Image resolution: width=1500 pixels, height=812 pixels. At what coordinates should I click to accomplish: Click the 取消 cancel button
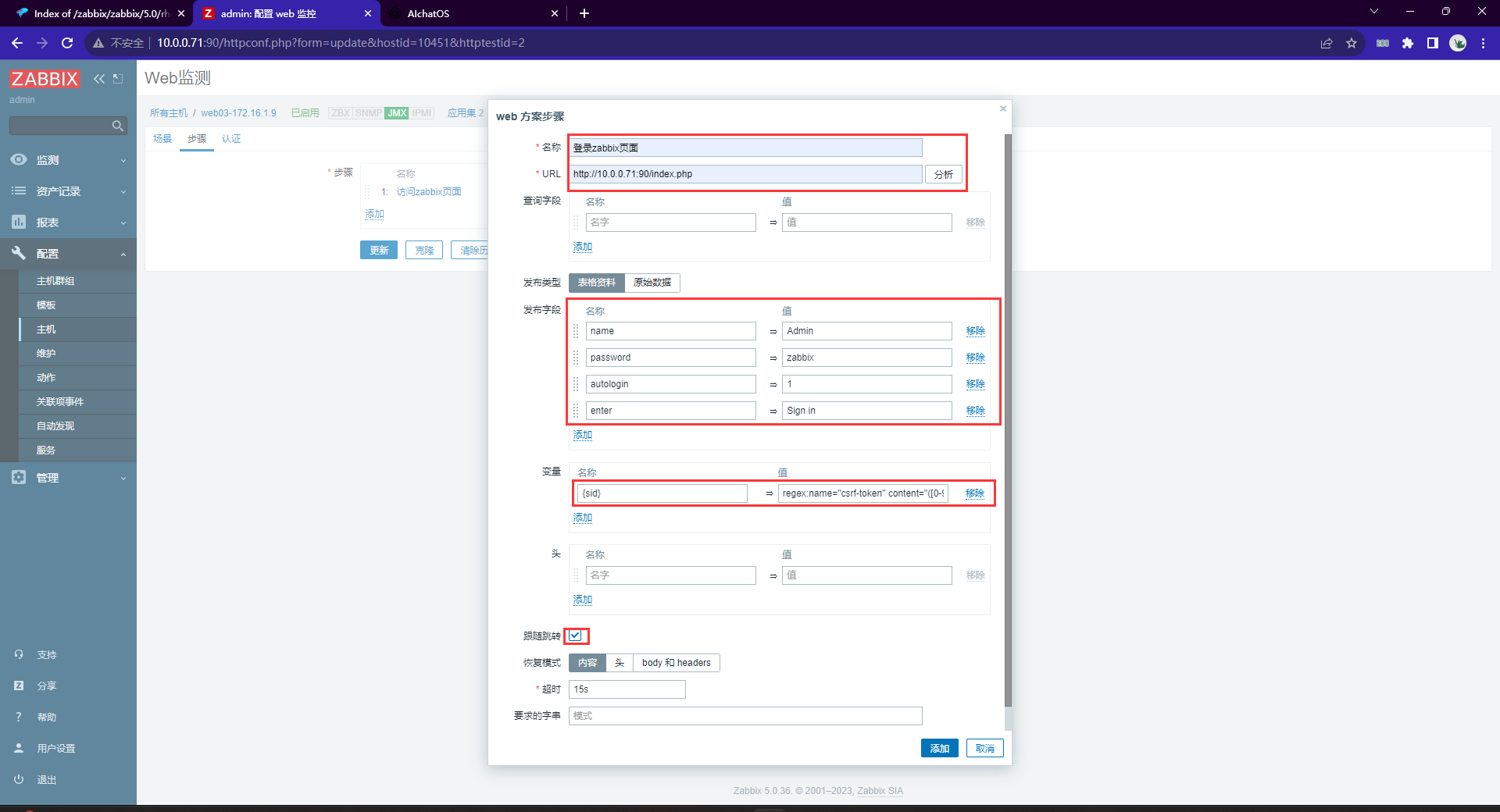pyautogui.click(x=985, y=748)
